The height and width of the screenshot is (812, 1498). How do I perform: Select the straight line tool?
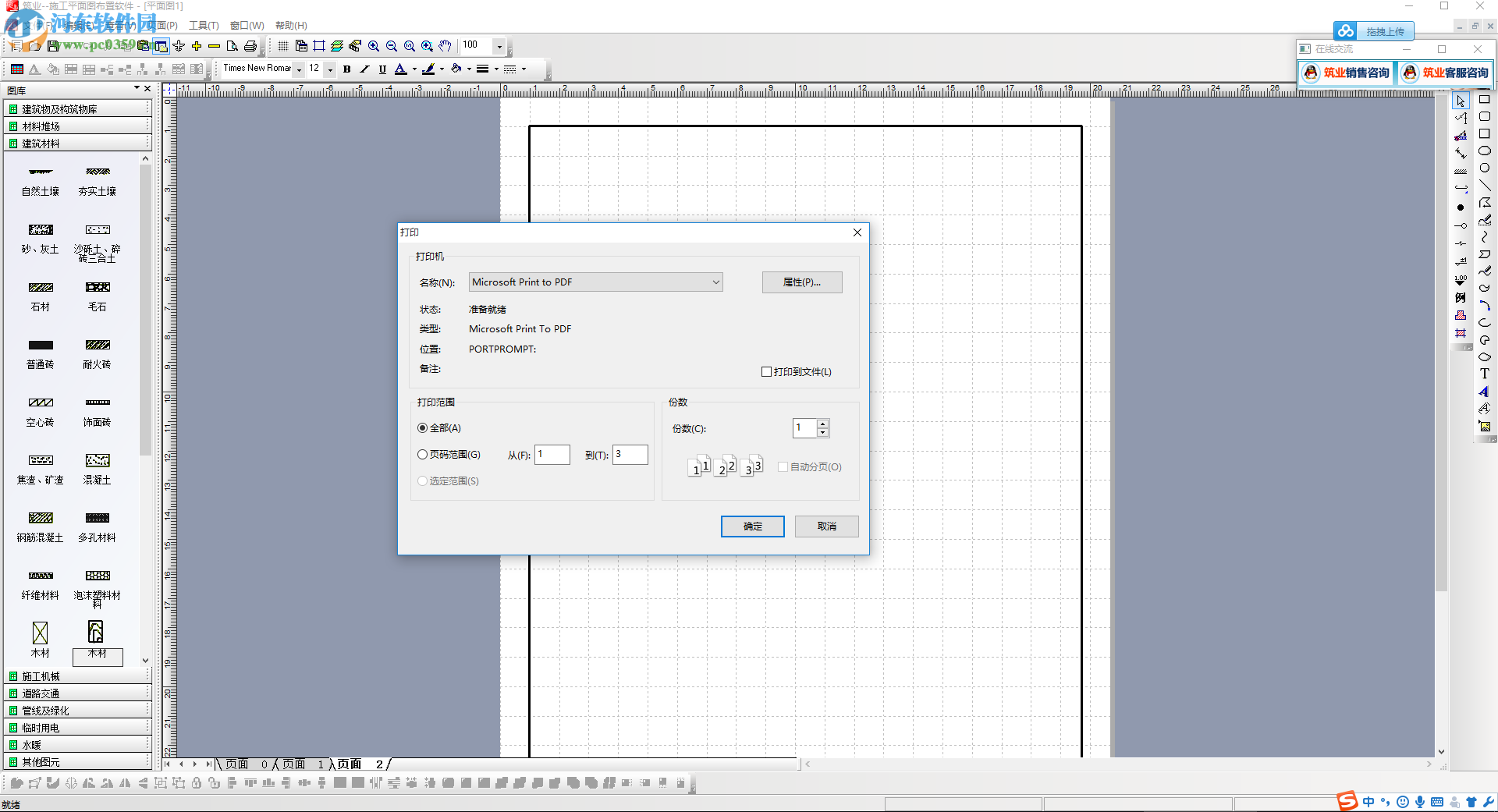click(1485, 186)
